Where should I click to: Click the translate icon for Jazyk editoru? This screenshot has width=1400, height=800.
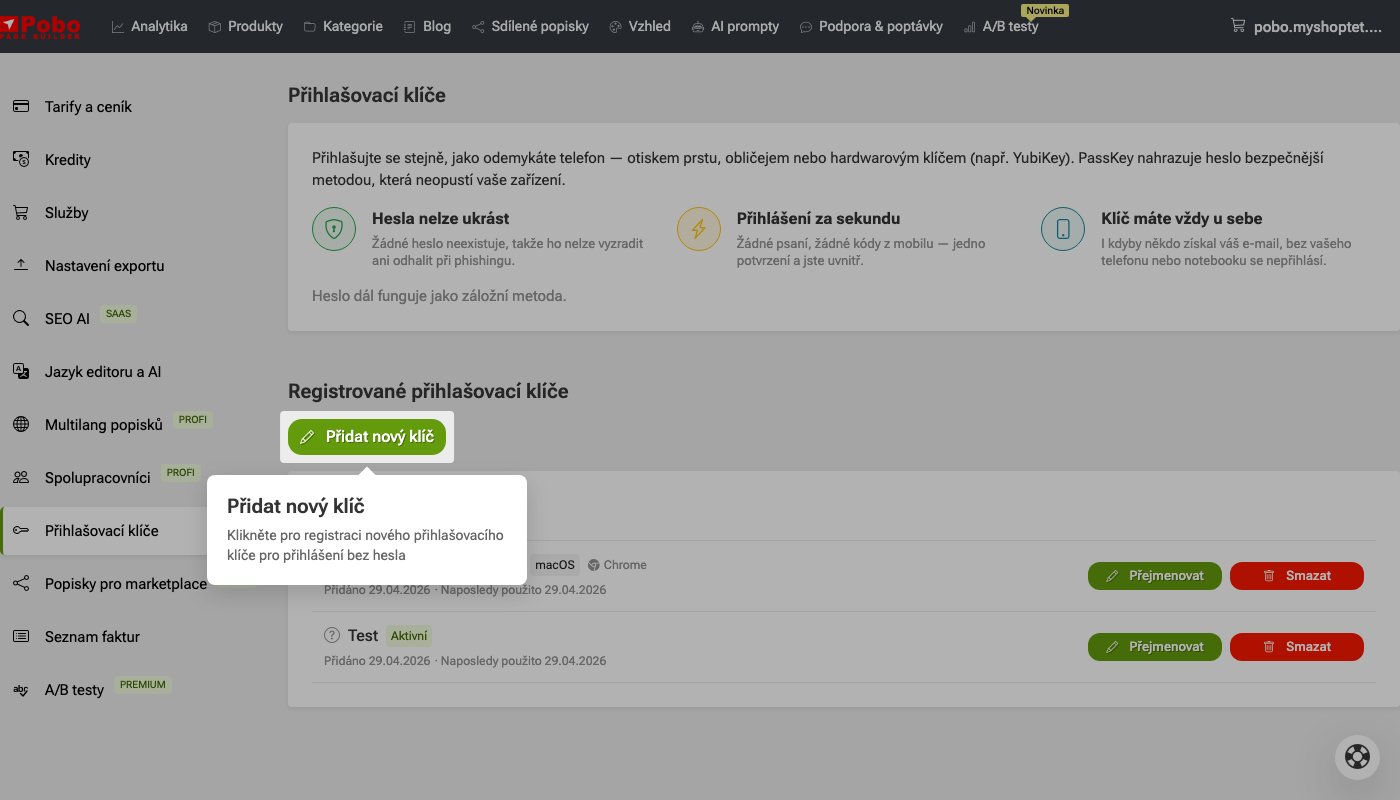pyautogui.click(x=21, y=371)
